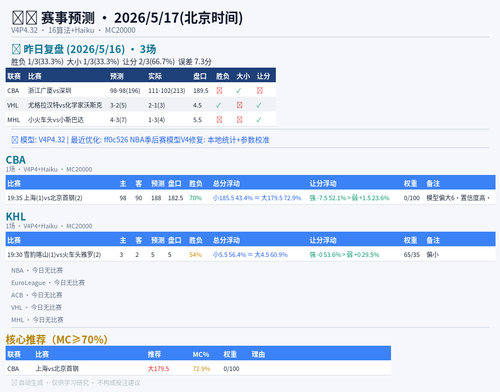
Task: Click the MC value 72.9% in the core picks row
Action: coord(201,369)
